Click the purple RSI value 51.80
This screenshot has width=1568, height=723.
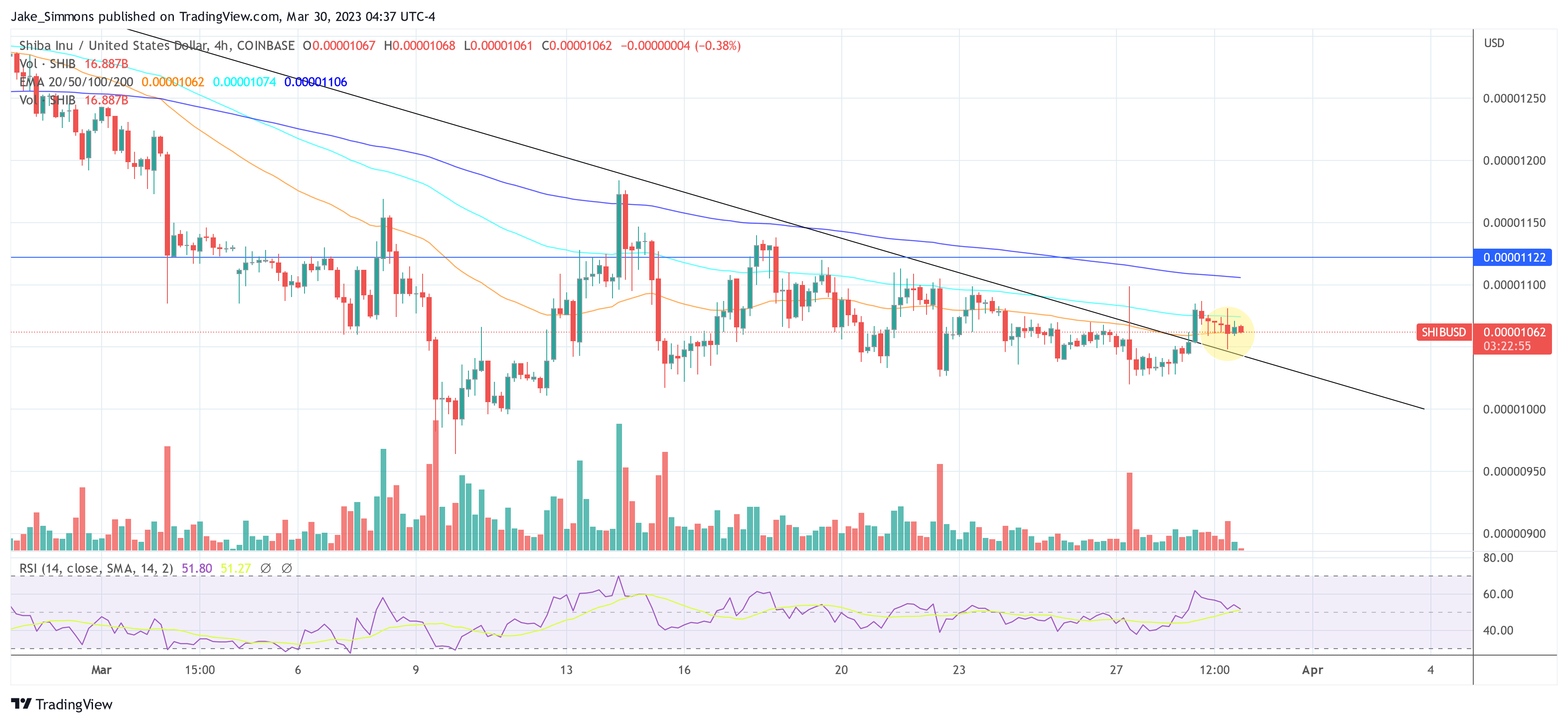click(197, 569)
